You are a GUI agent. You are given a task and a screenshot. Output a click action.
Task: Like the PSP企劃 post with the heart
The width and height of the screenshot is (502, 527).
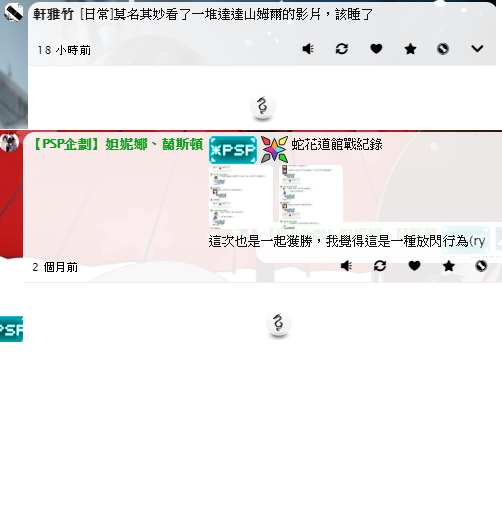414,266
